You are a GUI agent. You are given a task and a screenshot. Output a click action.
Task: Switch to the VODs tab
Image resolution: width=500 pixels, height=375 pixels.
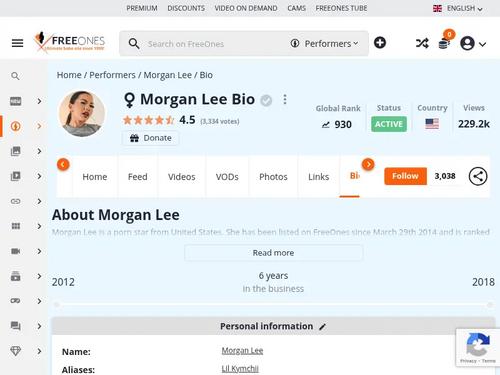[227, 177]
